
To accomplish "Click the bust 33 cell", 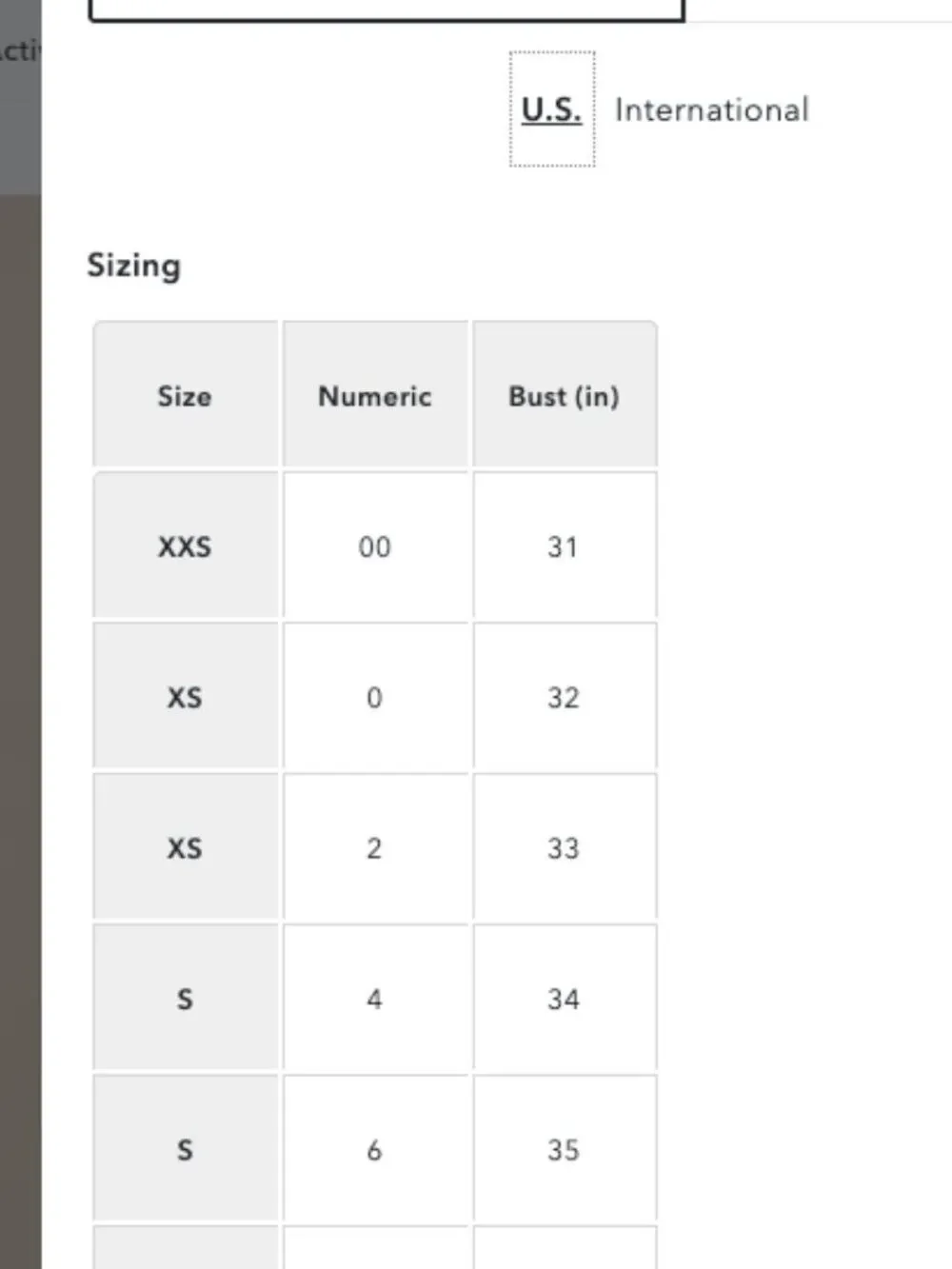I will tap(565, 847).
